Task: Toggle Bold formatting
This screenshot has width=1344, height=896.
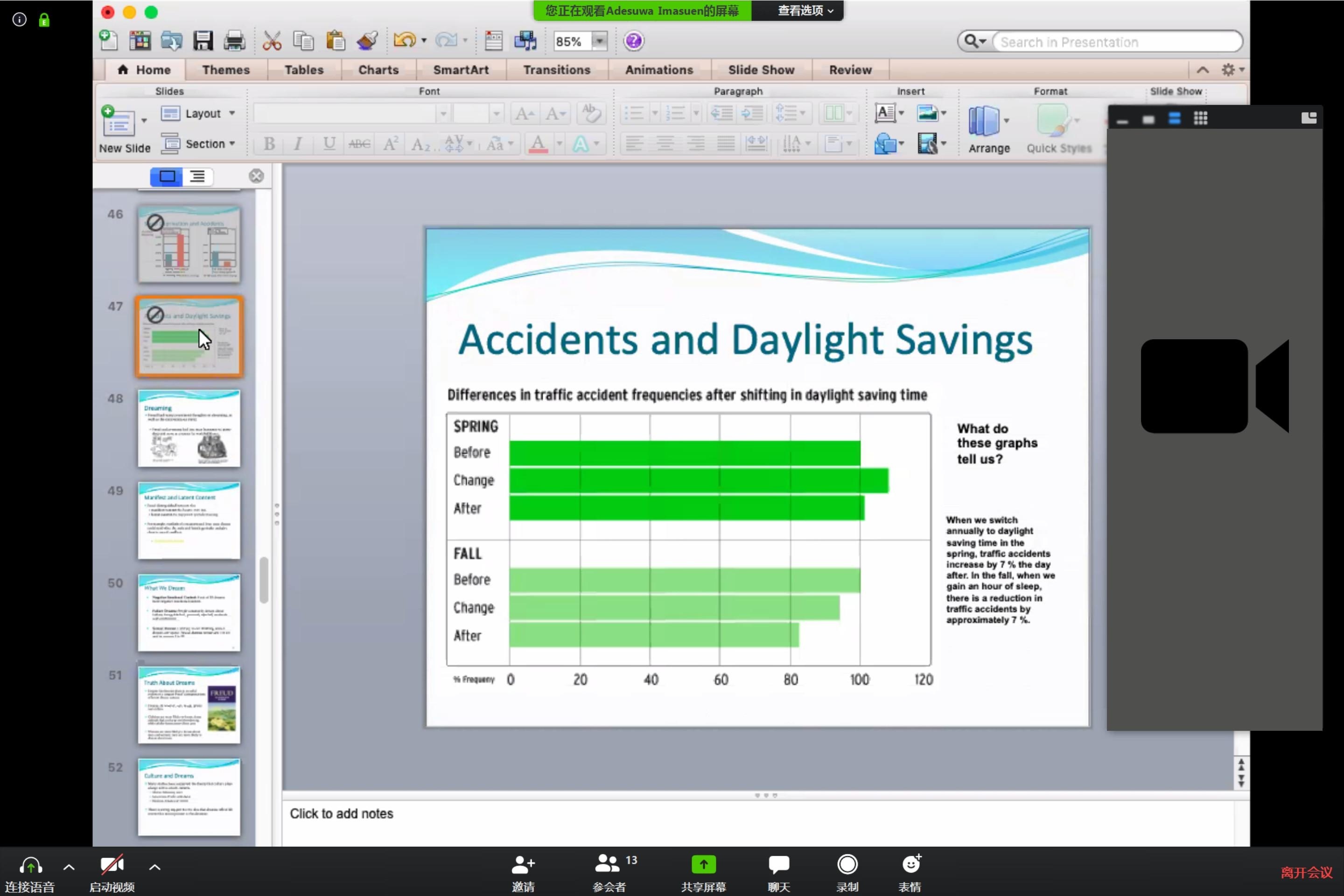Action: [x=269, y=143]
